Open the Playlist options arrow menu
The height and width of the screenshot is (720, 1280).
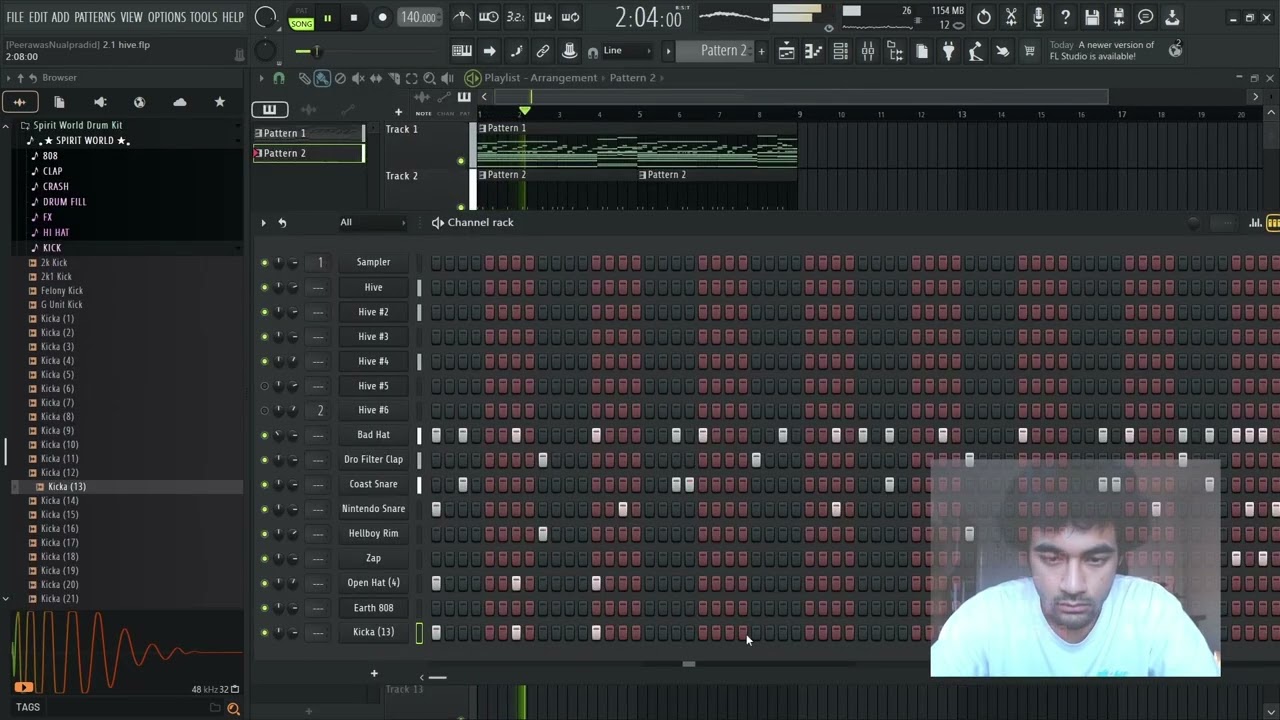(x=262, y=78)
